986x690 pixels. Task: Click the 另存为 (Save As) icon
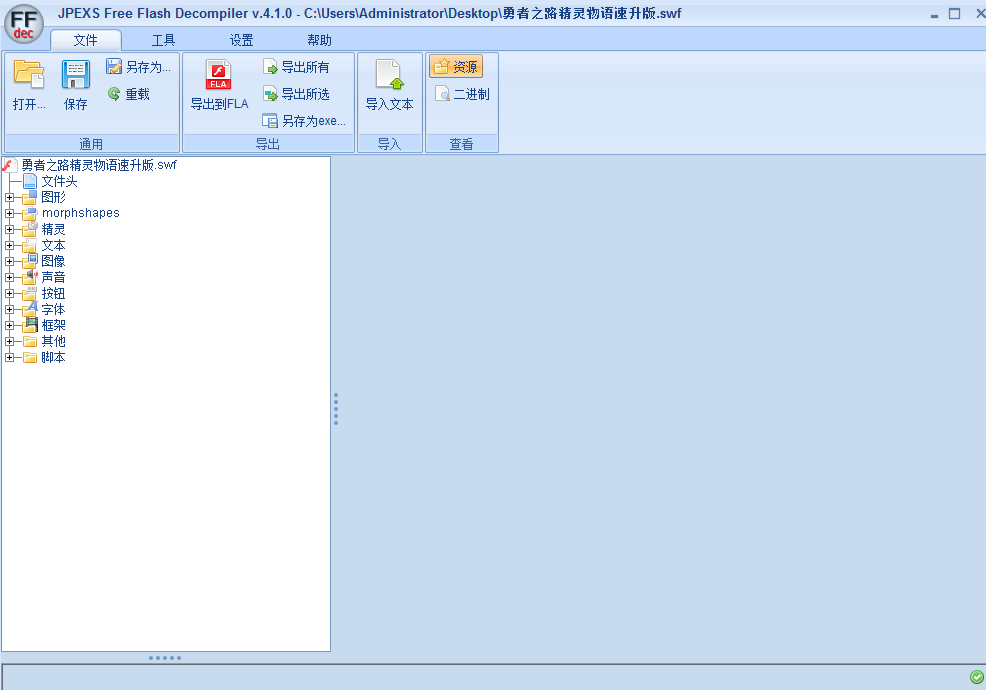click(115, 67)
